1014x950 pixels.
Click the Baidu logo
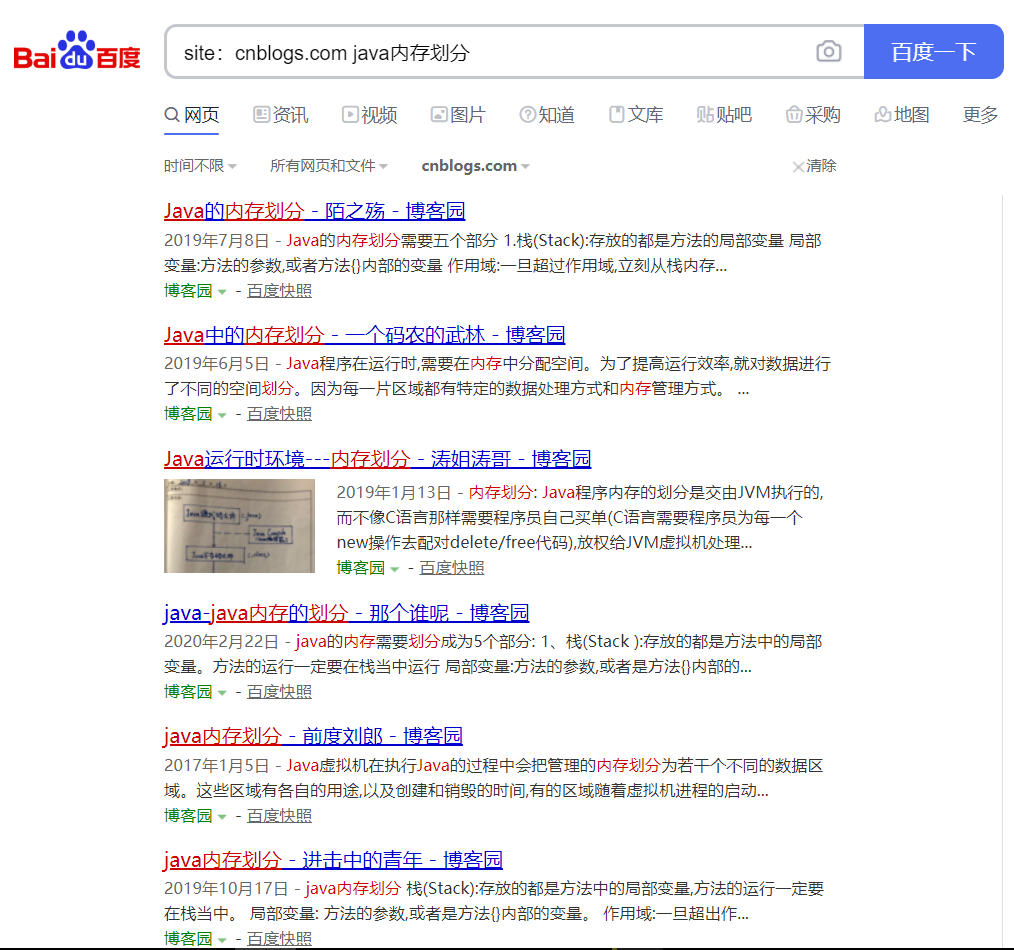75,52
